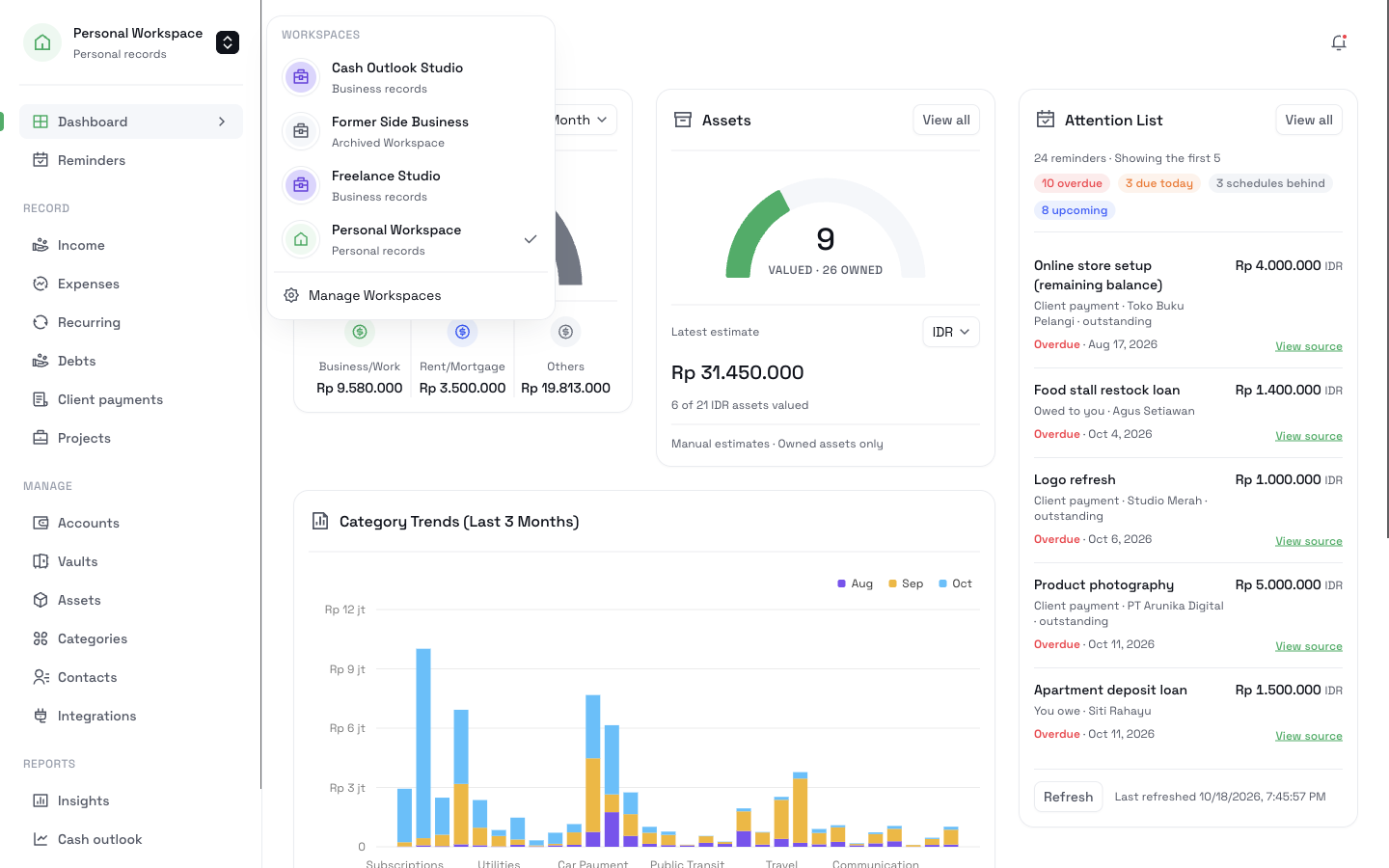
Task: Go to the Income section
Action: (131, 245)
